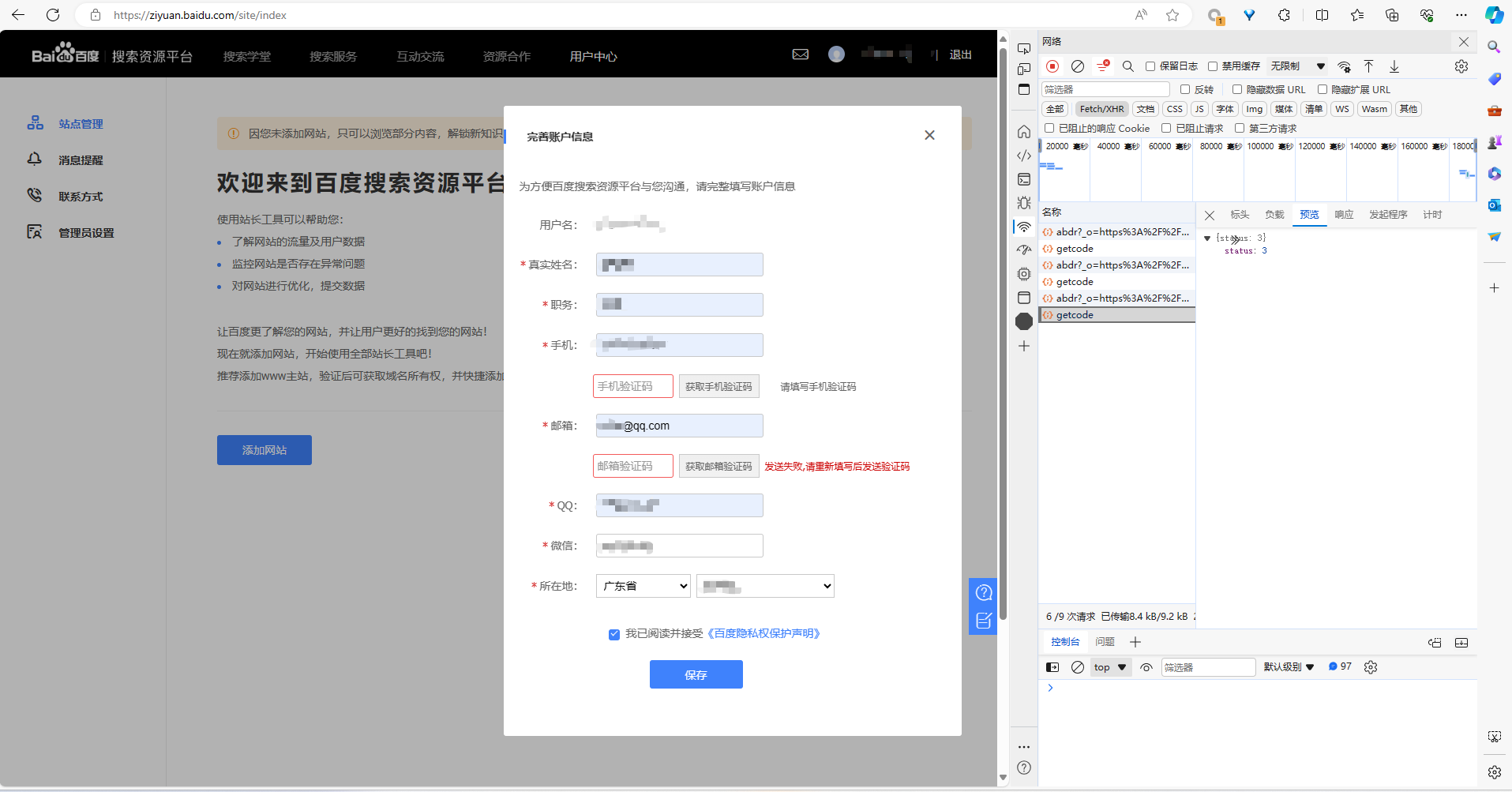Open the mail envelope icon in Baidu header

point(801,54)
